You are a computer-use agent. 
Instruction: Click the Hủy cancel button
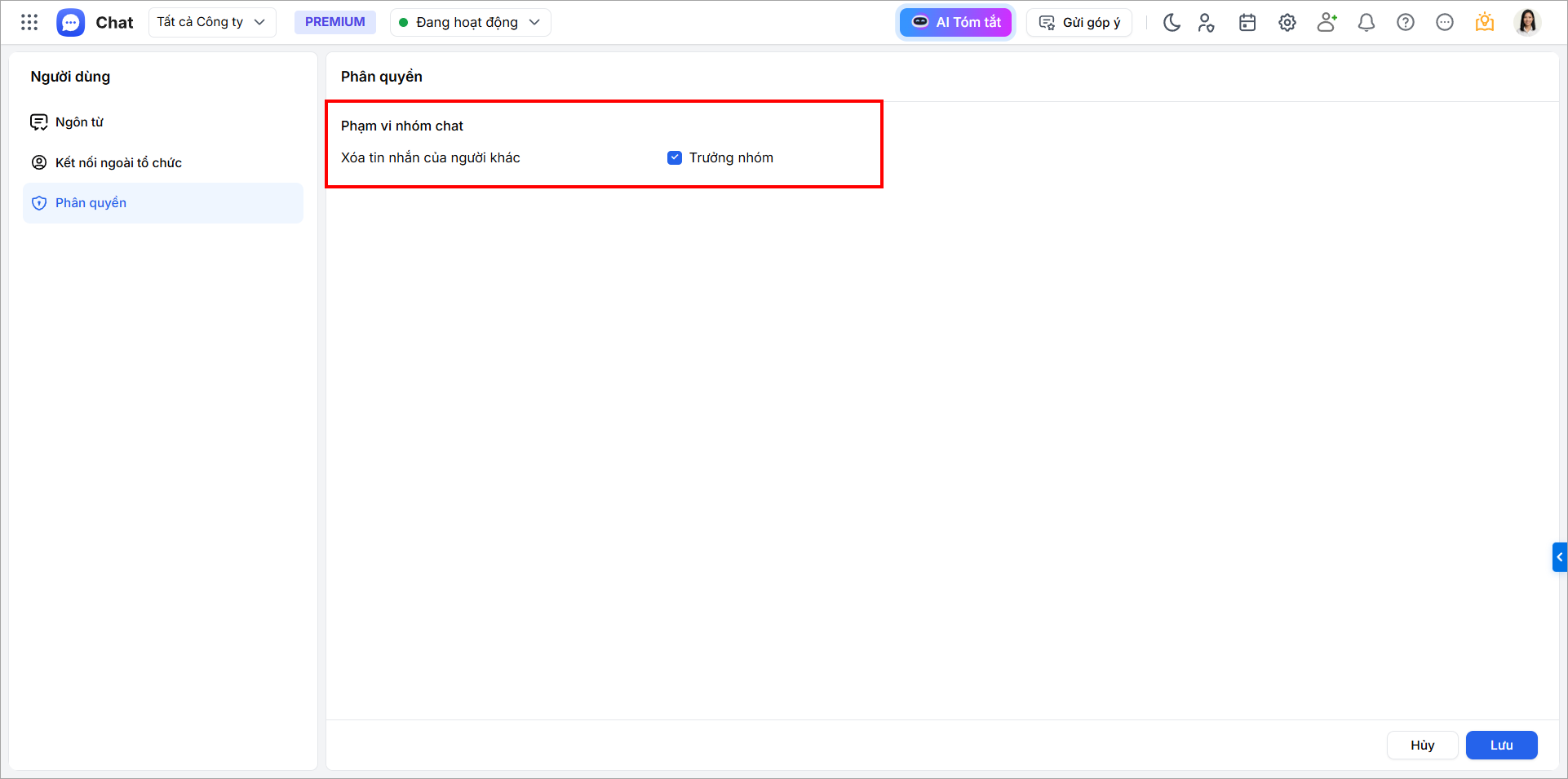click(x=1423, y=745)
